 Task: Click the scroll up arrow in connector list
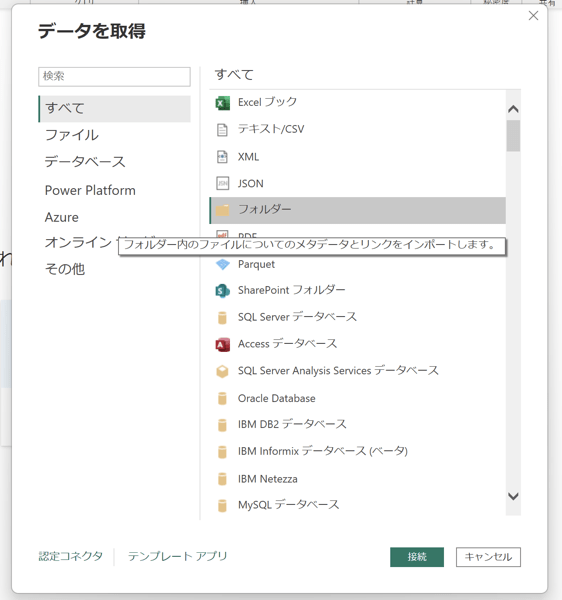coord(513,109)
